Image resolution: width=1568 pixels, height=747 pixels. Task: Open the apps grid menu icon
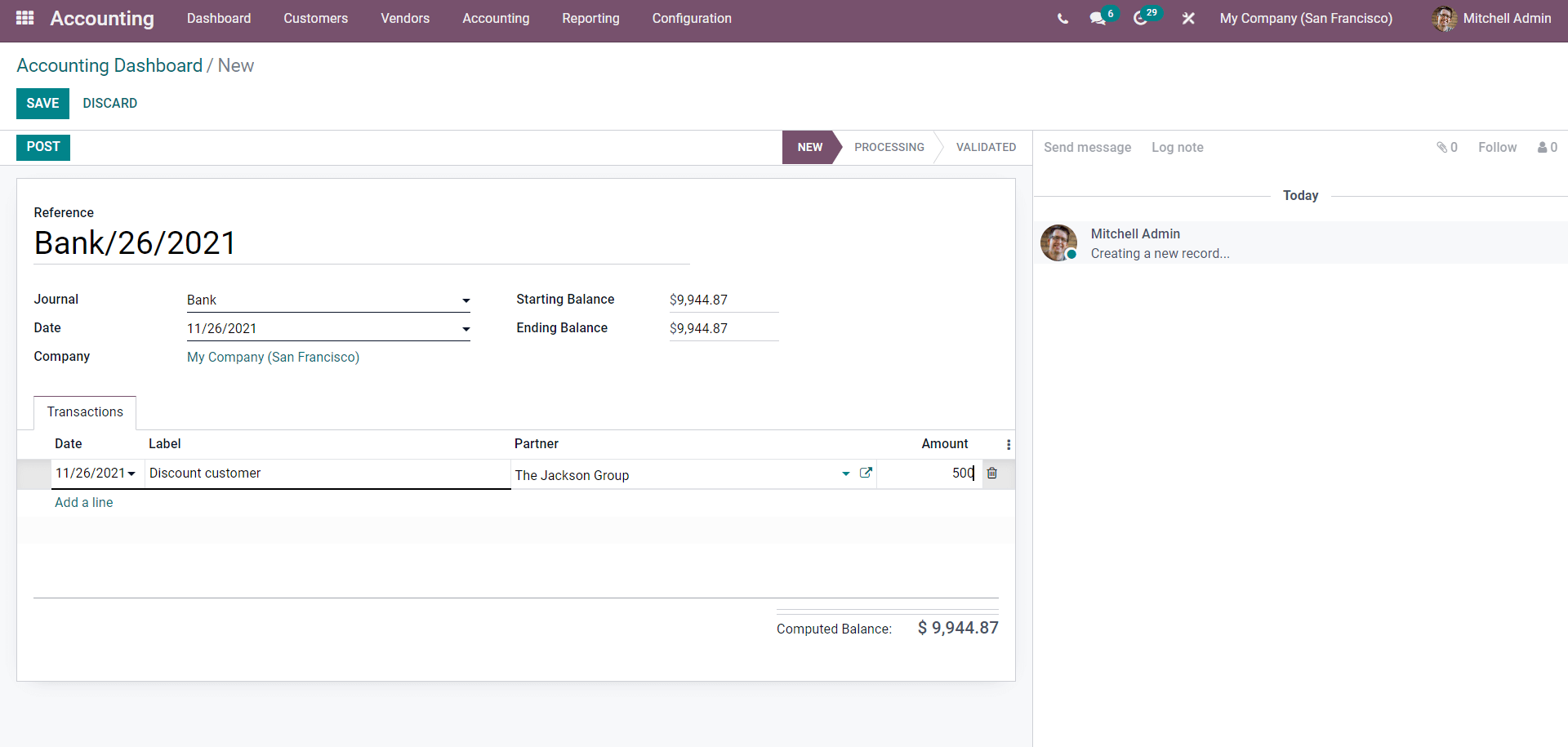tap(24, 18)
